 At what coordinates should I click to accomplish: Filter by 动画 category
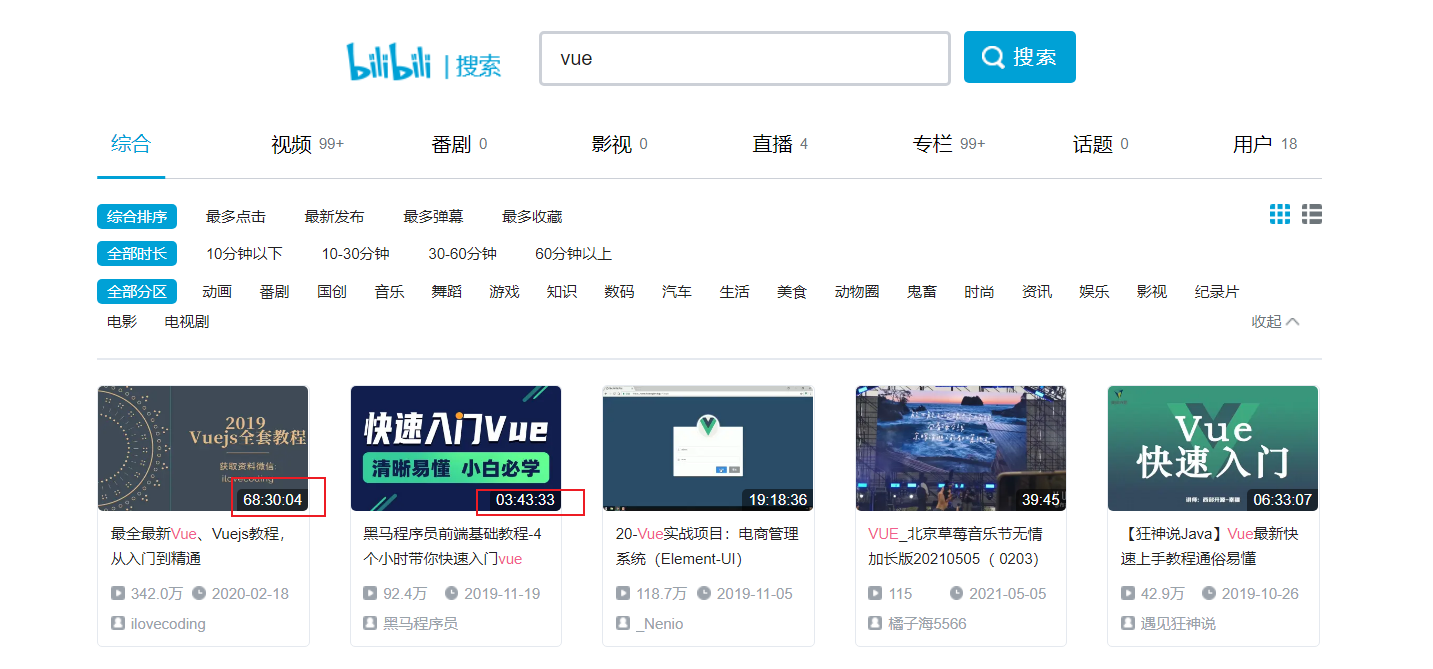[x=217, y=292]
